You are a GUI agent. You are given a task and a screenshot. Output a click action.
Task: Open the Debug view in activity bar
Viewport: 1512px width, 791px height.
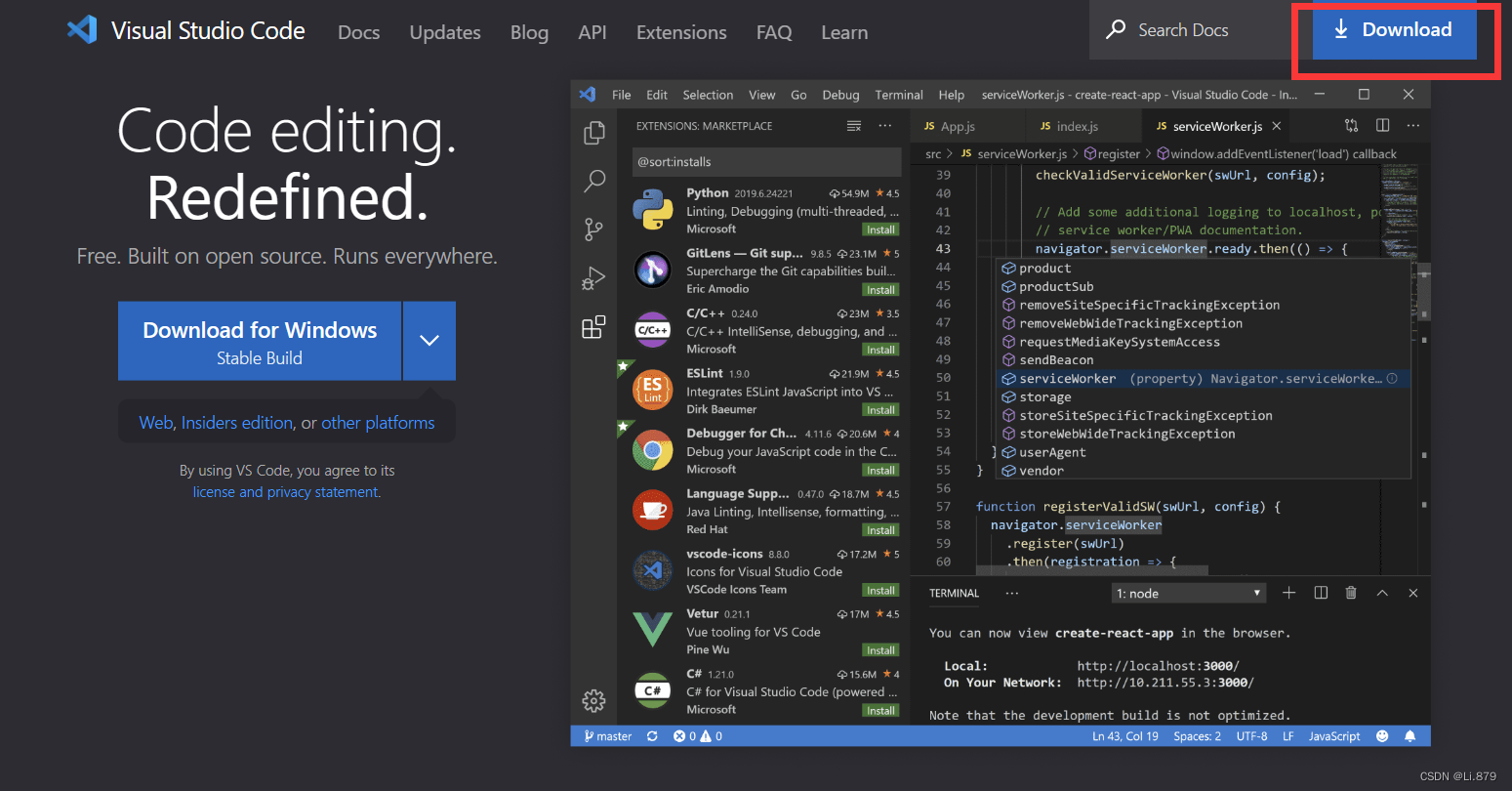(593, 278)
